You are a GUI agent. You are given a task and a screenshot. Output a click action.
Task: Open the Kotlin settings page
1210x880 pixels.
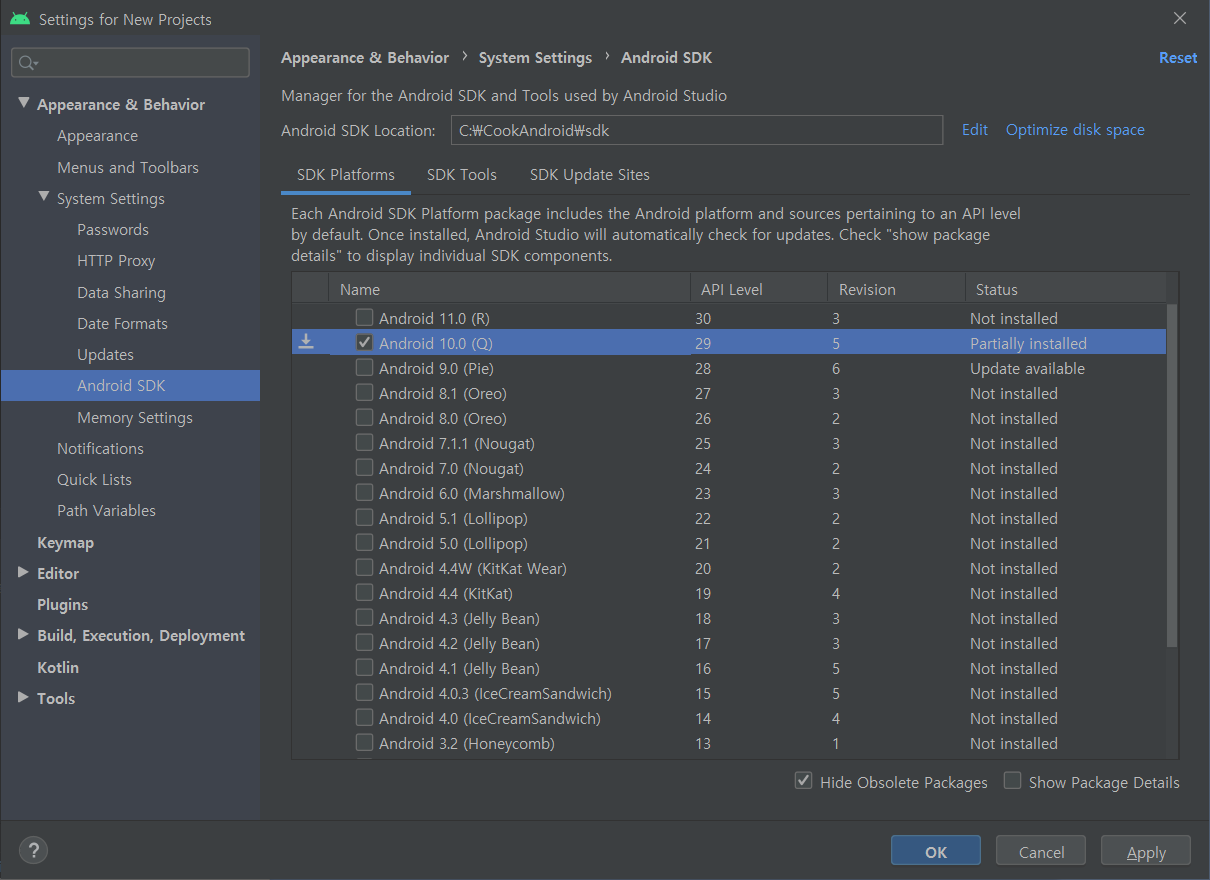click(58, 667)
